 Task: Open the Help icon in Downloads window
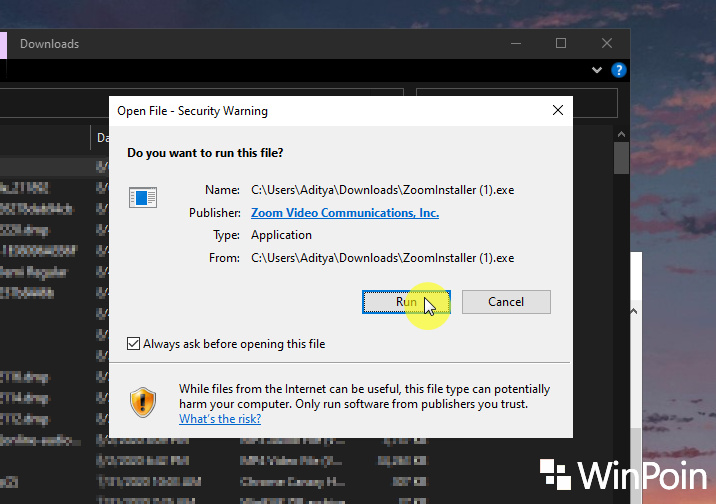coord(618,70)
